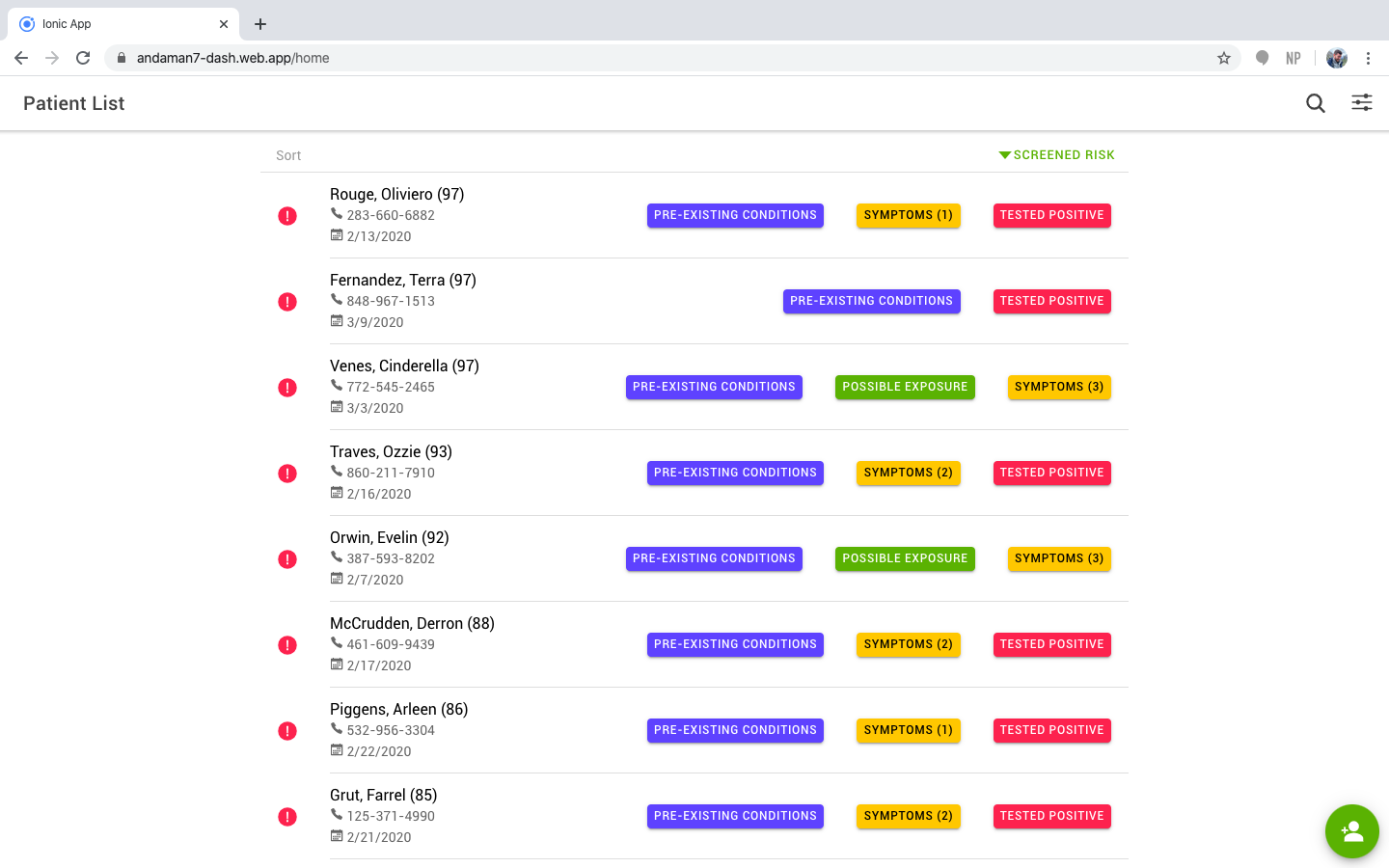1389x868 pixels.
Task: Click the red alert icon beside Venes, Cinderella
Action: [287, 388]
